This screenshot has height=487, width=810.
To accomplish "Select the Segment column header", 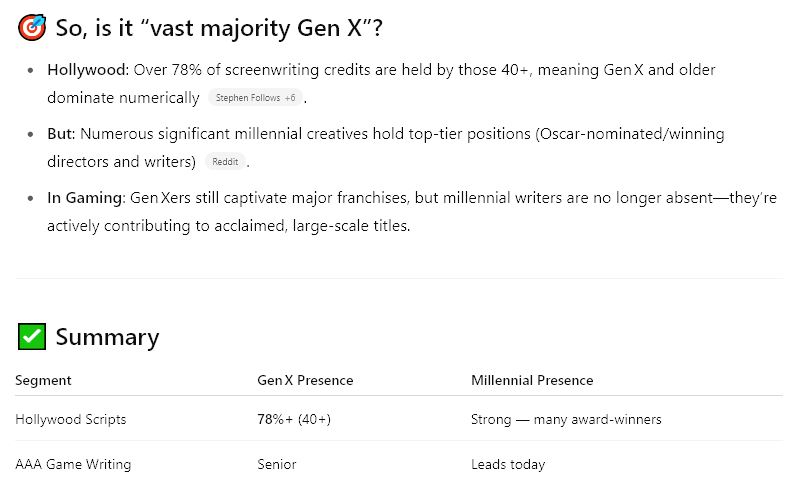I will click(x=43, y=381).
